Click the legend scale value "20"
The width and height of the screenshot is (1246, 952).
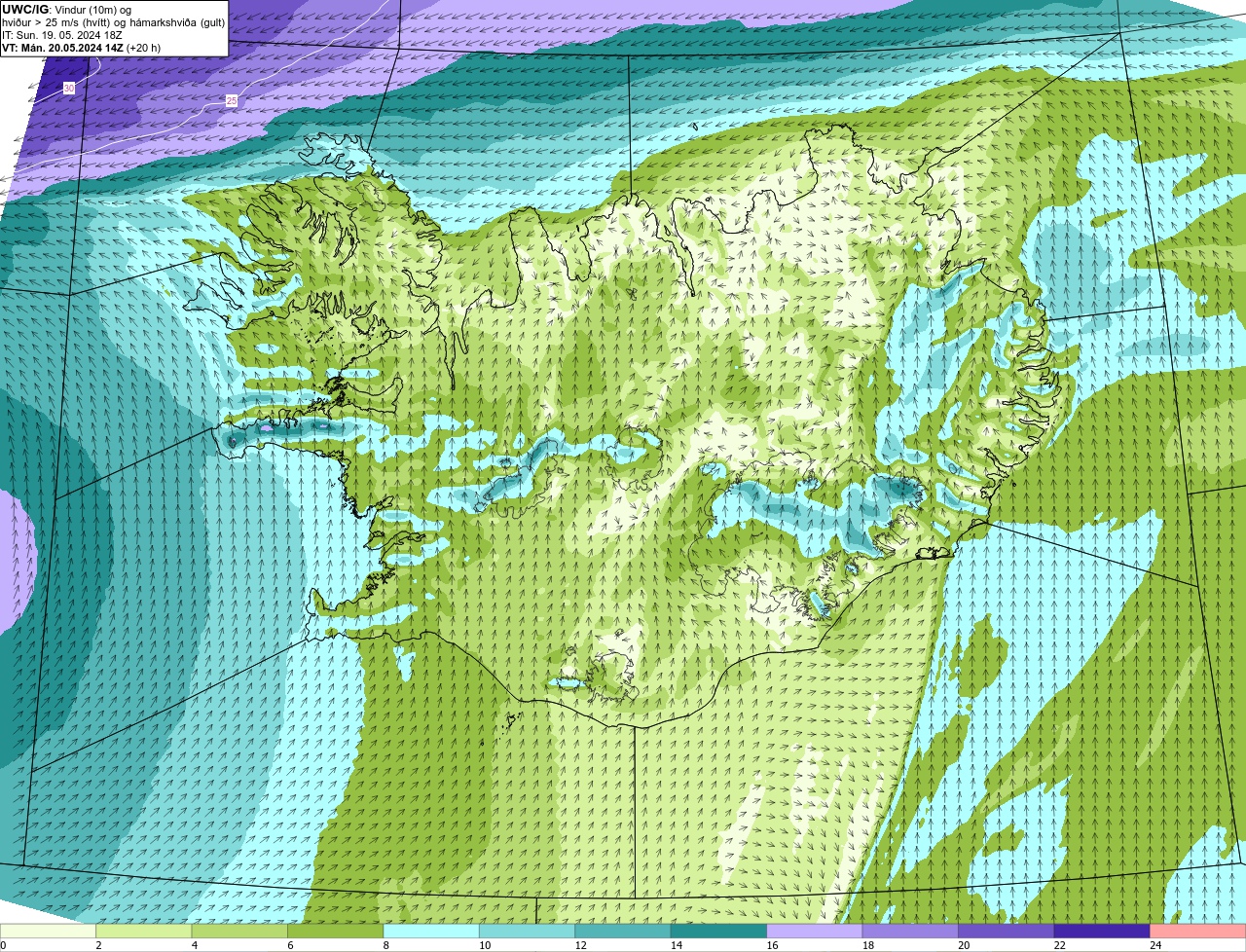pos(964,945)
